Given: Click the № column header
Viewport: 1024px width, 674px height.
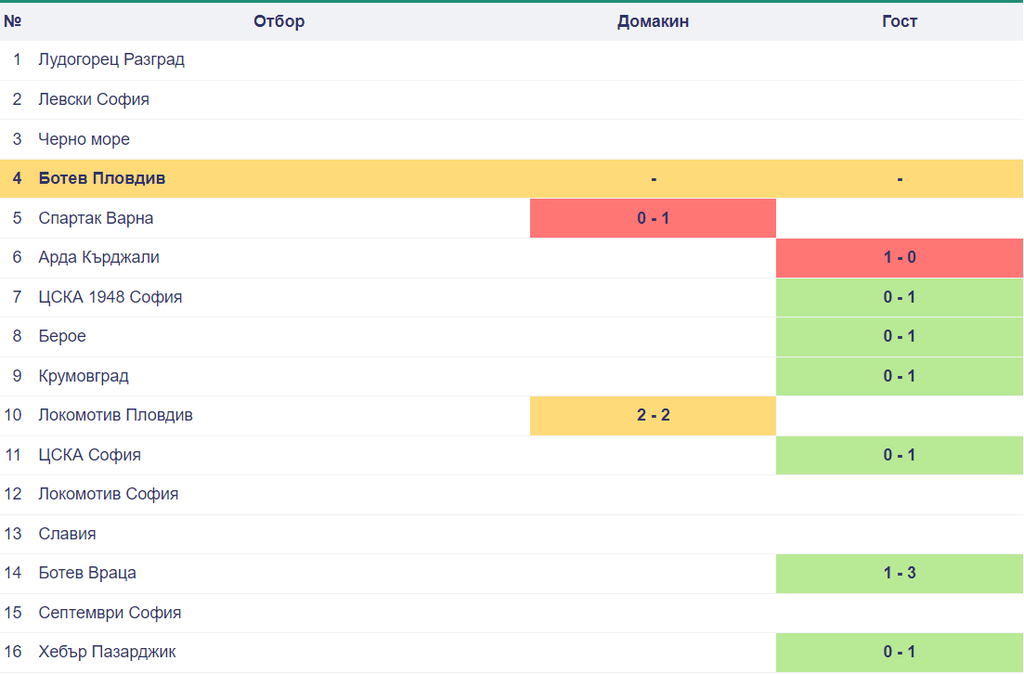Looking at the screenshot, I should tap(13, 22).
